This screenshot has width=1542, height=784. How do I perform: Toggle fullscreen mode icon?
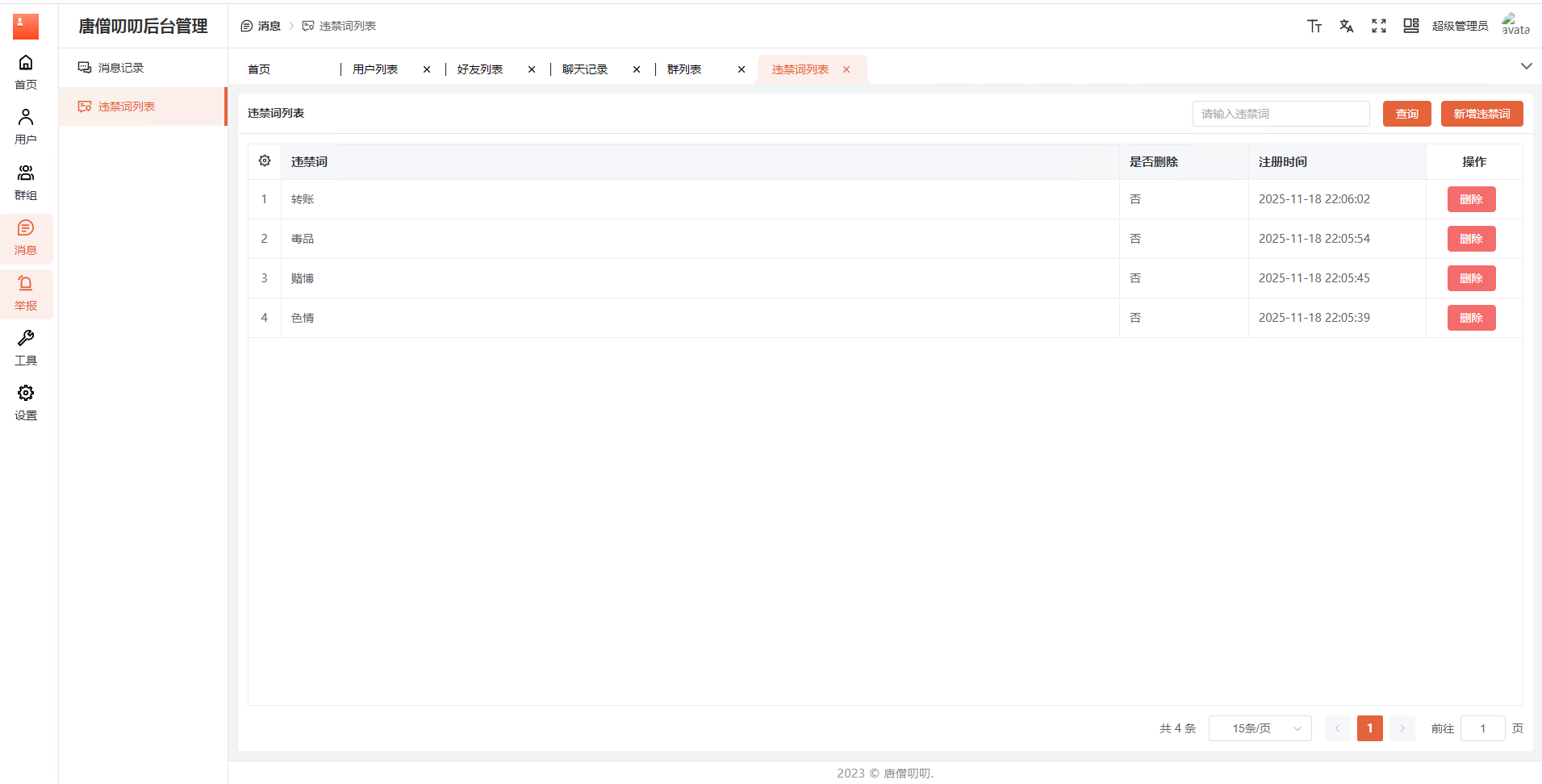click(1378, 26)
